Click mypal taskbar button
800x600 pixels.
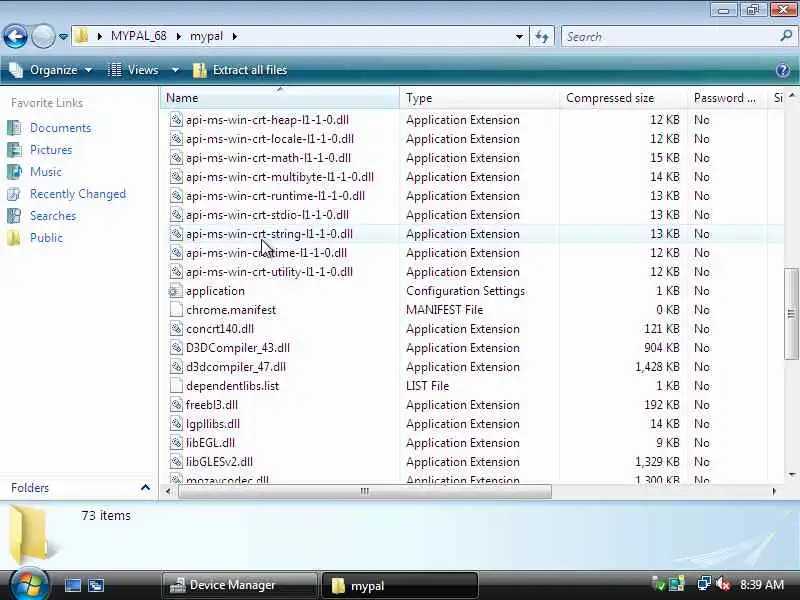pos(400,585)
